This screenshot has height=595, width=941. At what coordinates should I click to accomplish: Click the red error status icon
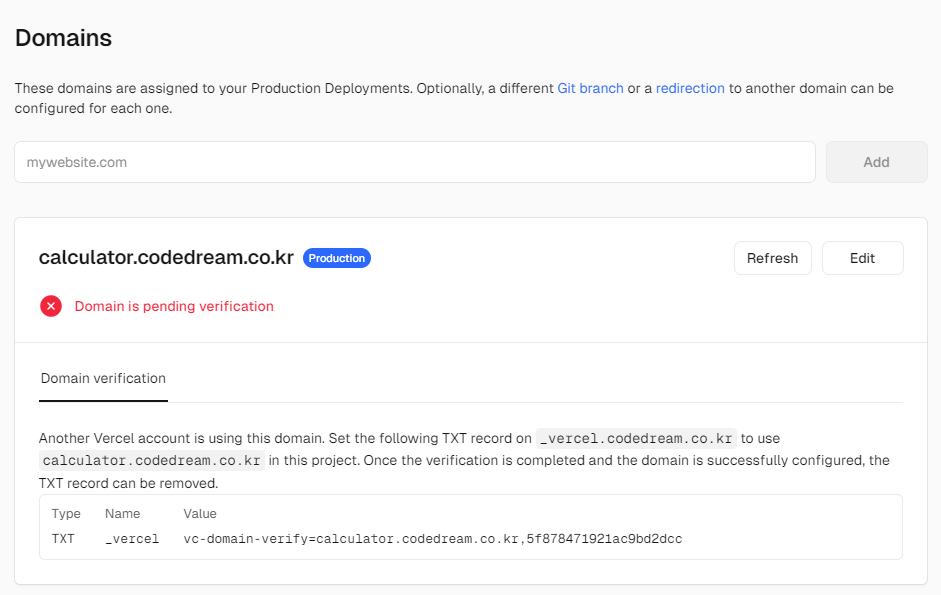pos(51,306)
